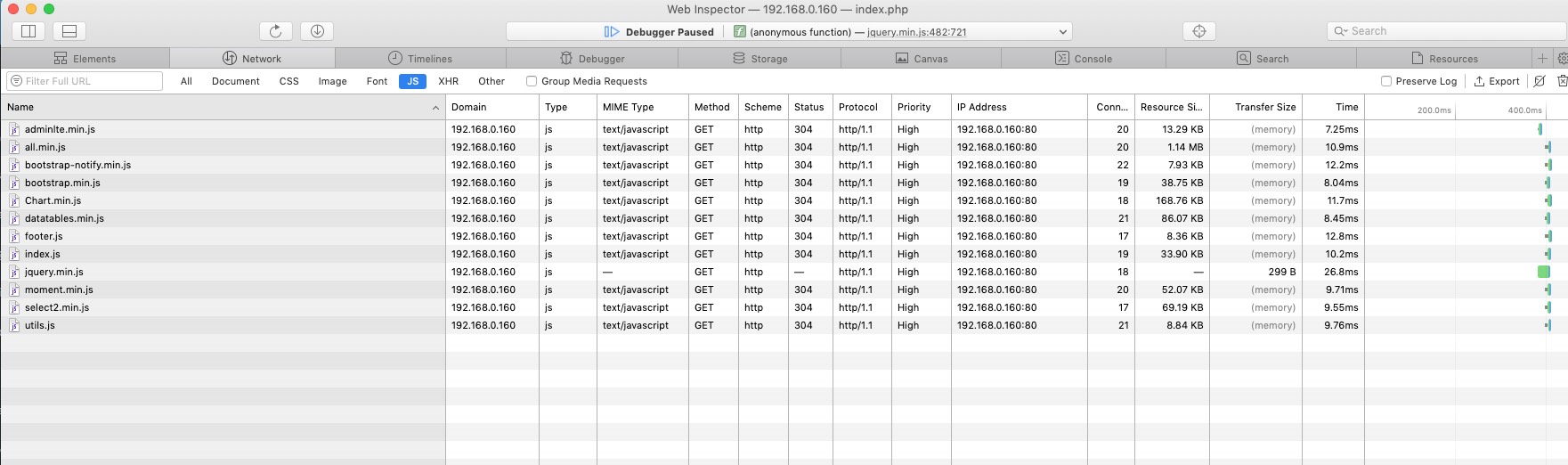Sort by Transfer Size column
1568x465 pixels.
[1255, 107]
